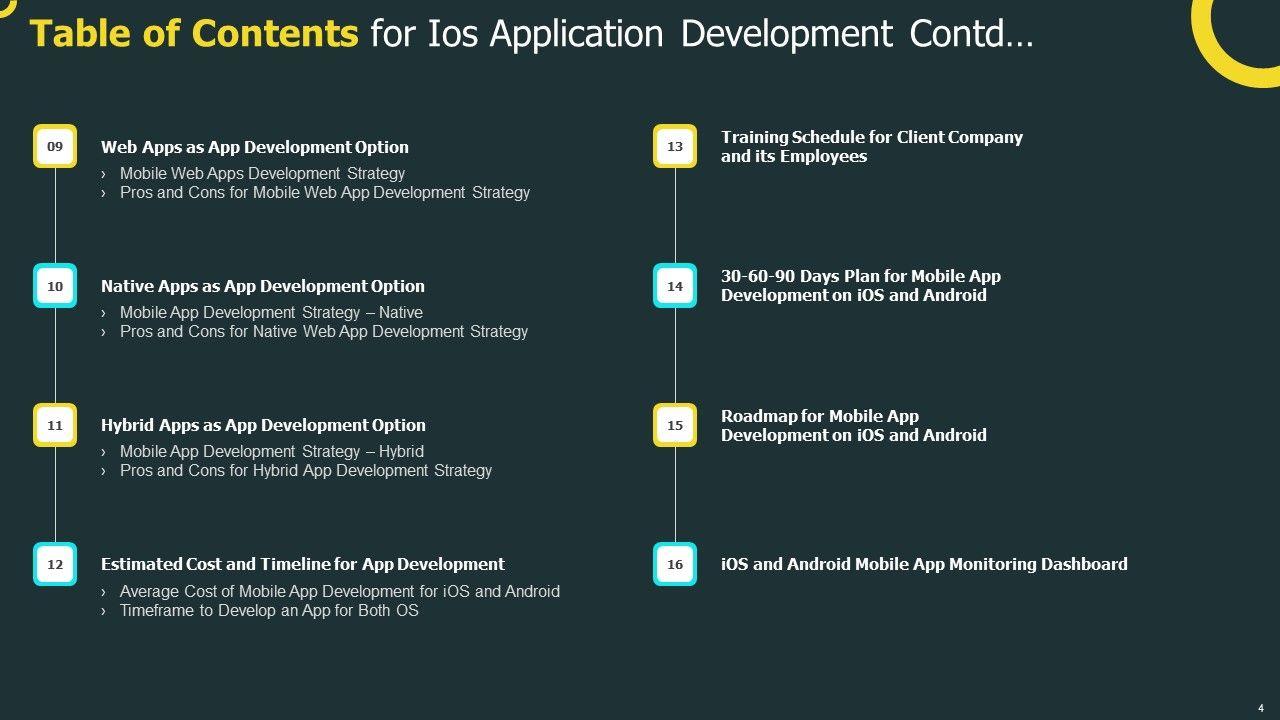Click 'Average Cost of Mobile App Development' bullet
The width and height of the screenshot is (1280, 720).
tap(340, 591)
